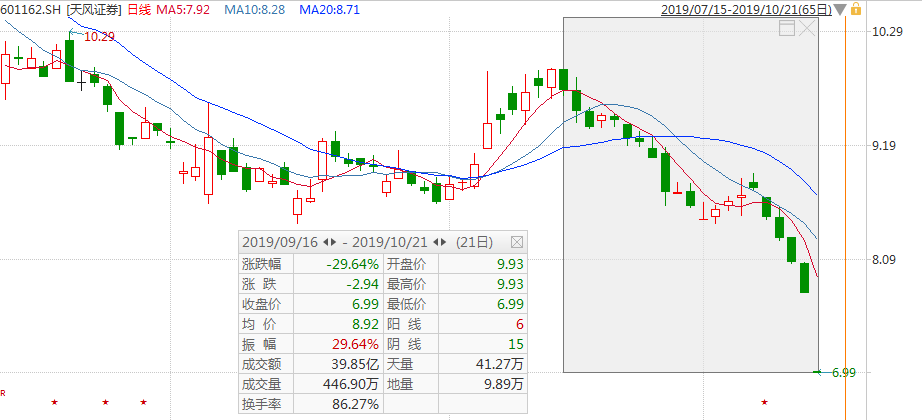
Task: Click the 成交额 row label
Action: (261, 364)
